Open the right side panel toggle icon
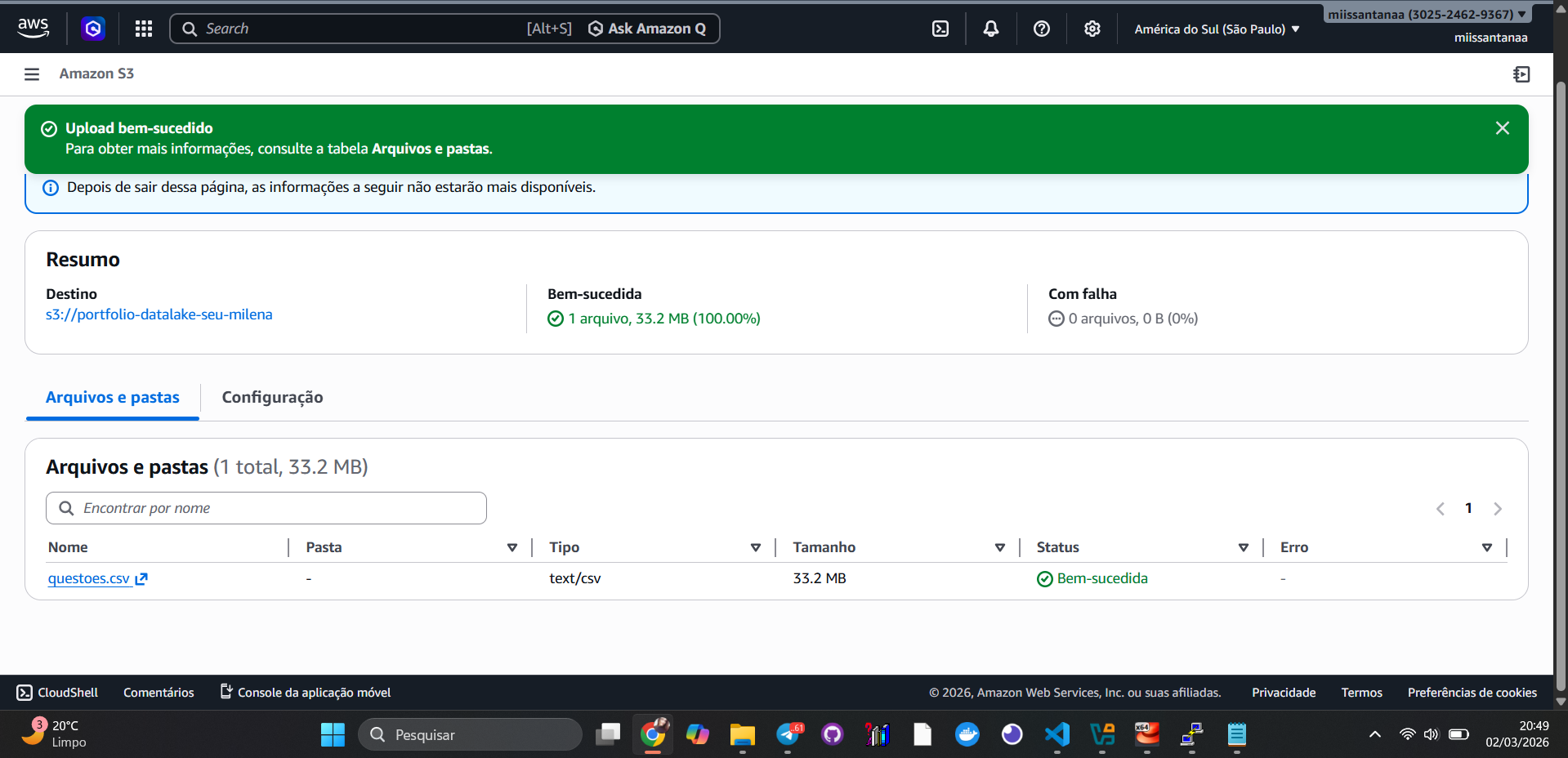 click(x=1521, y=74)
